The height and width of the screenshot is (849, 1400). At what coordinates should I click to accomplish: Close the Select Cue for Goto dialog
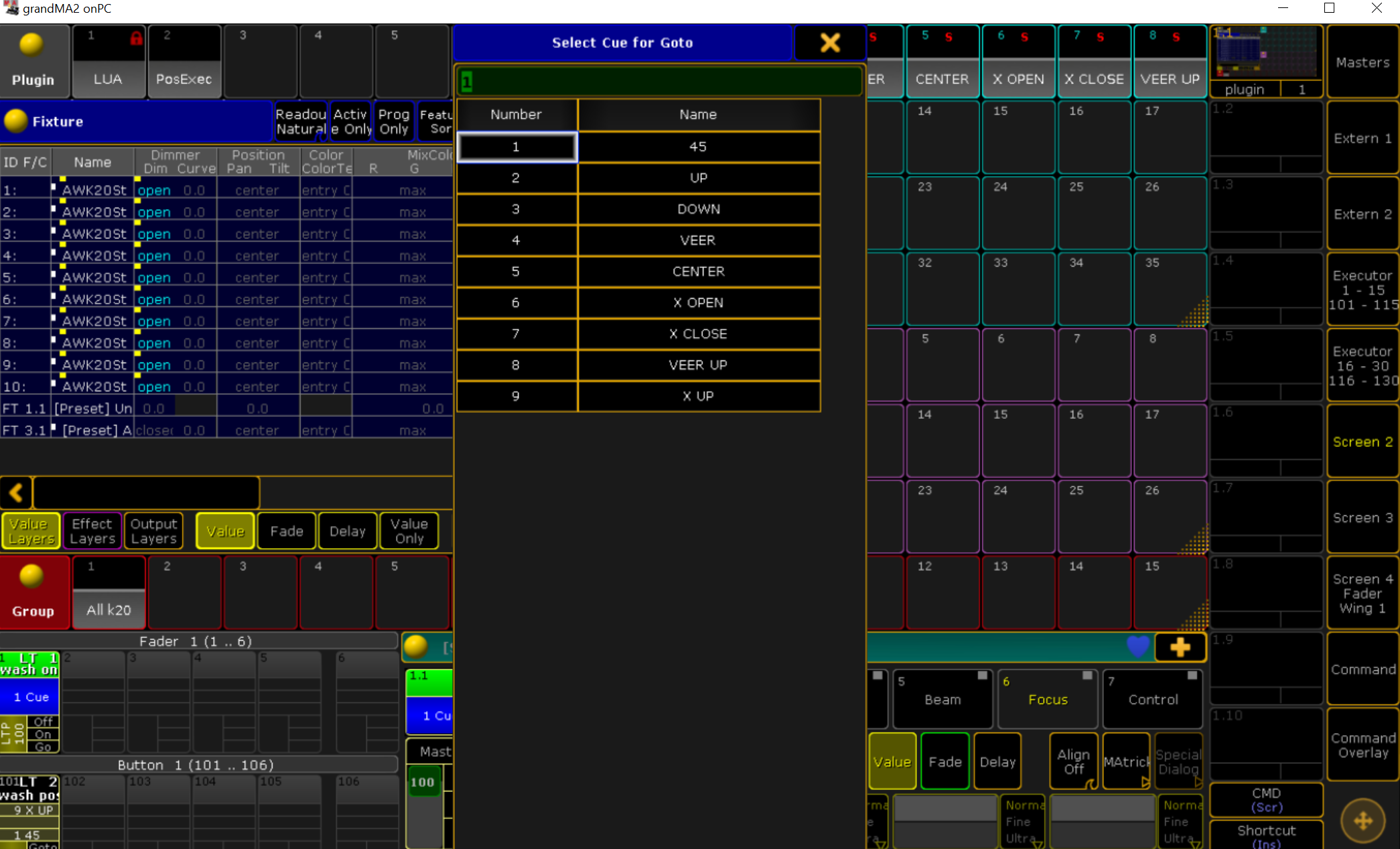point(829,43)
